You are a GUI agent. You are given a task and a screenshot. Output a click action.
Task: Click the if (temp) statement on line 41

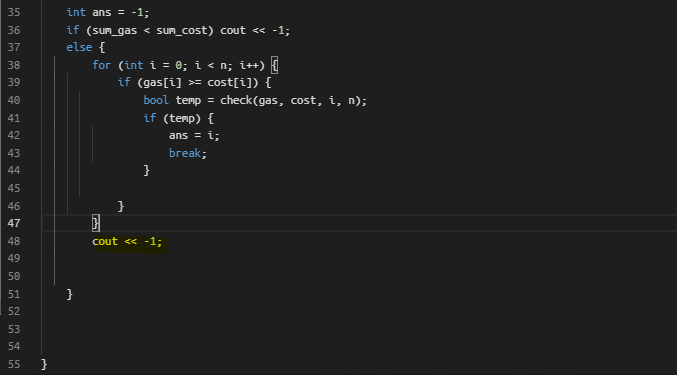click(x=178, y=118)
